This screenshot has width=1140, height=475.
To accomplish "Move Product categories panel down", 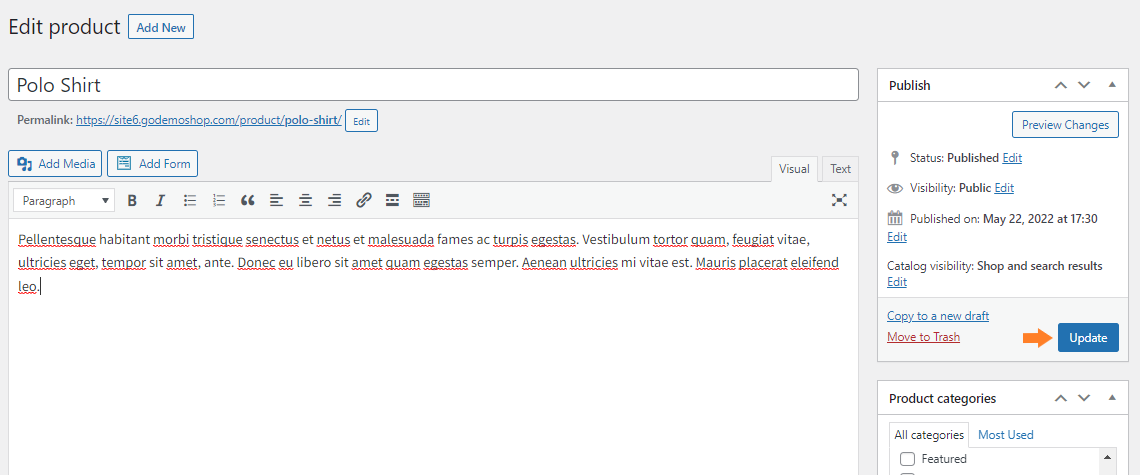I will pyautogui.click(x=1084, y=398).
